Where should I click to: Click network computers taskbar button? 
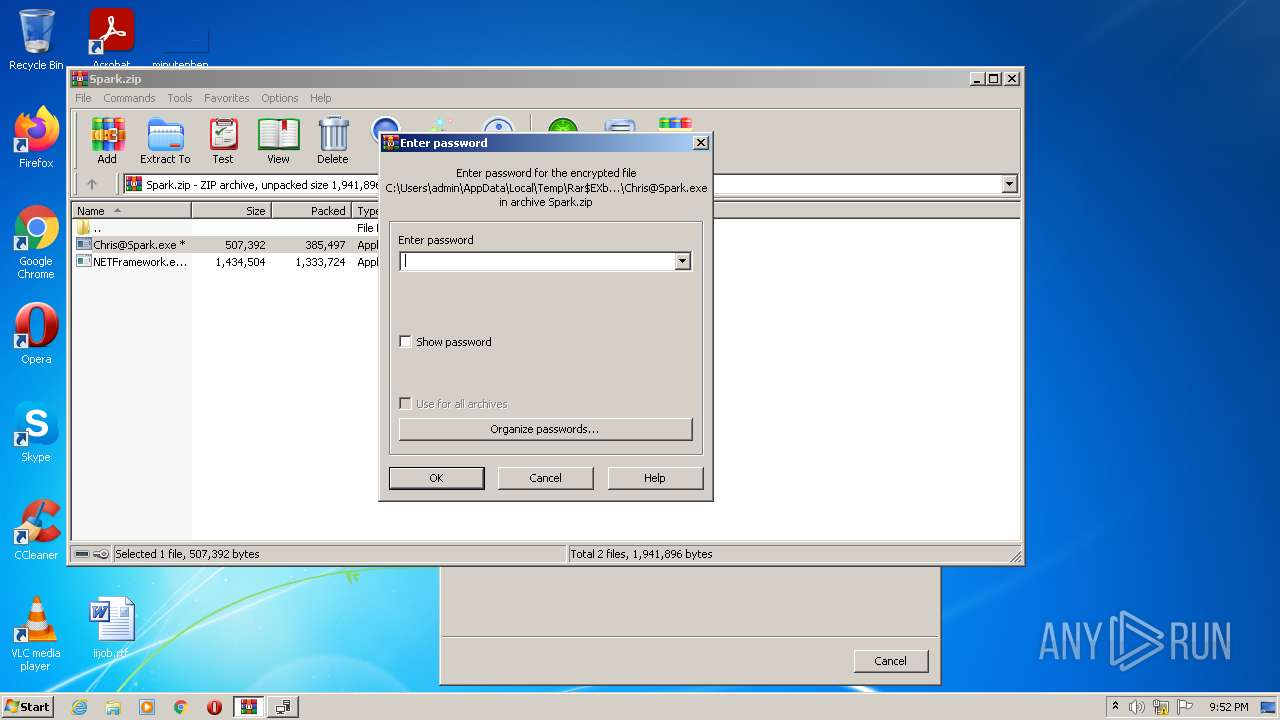click(x=283, y=707)
